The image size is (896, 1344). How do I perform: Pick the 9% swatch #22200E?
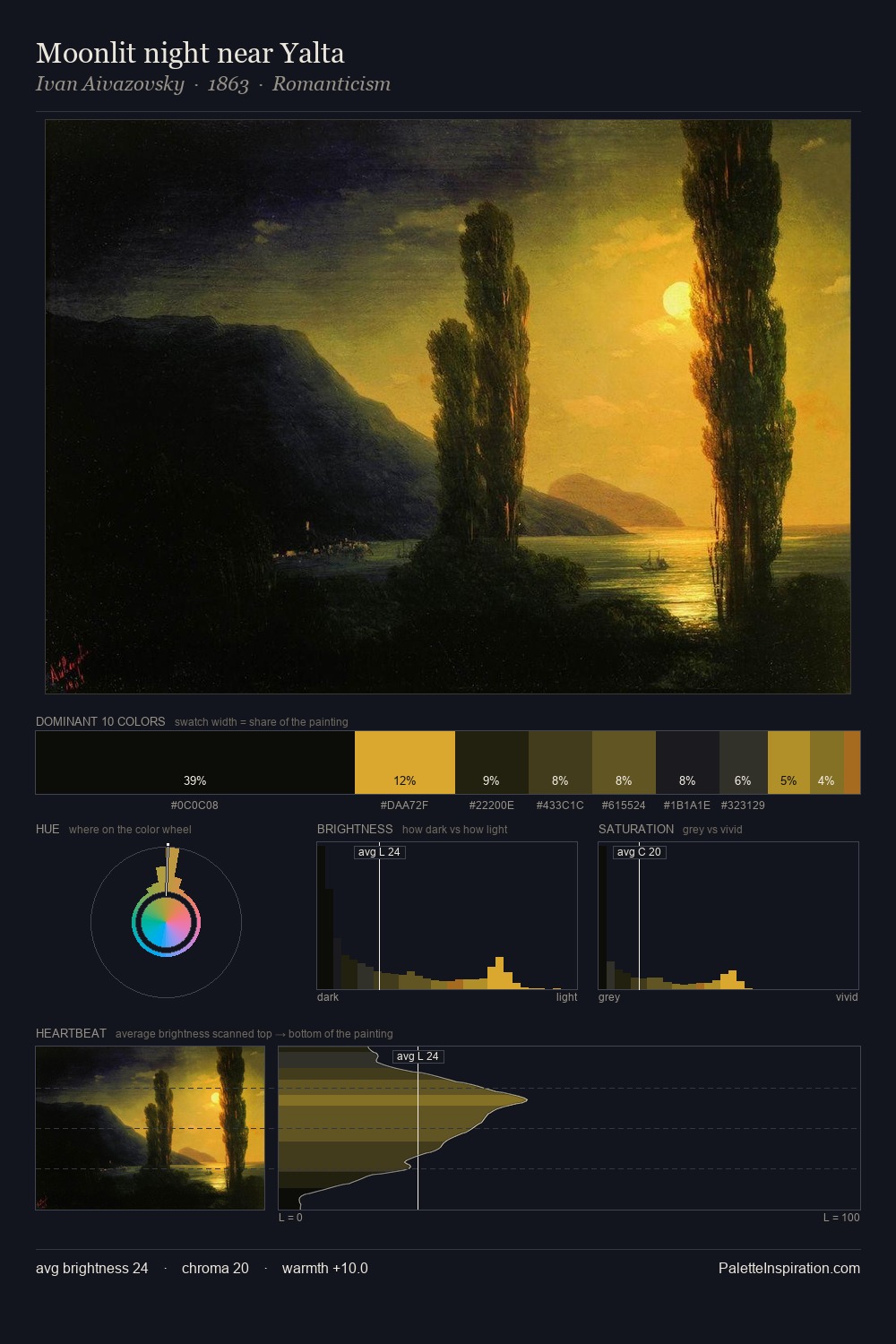[492, 762]
